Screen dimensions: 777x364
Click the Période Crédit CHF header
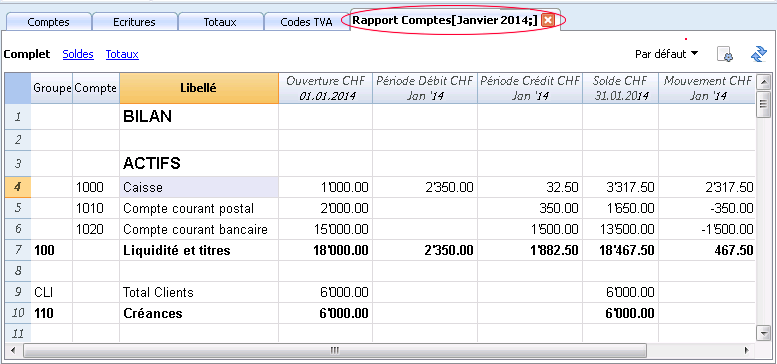530,88
